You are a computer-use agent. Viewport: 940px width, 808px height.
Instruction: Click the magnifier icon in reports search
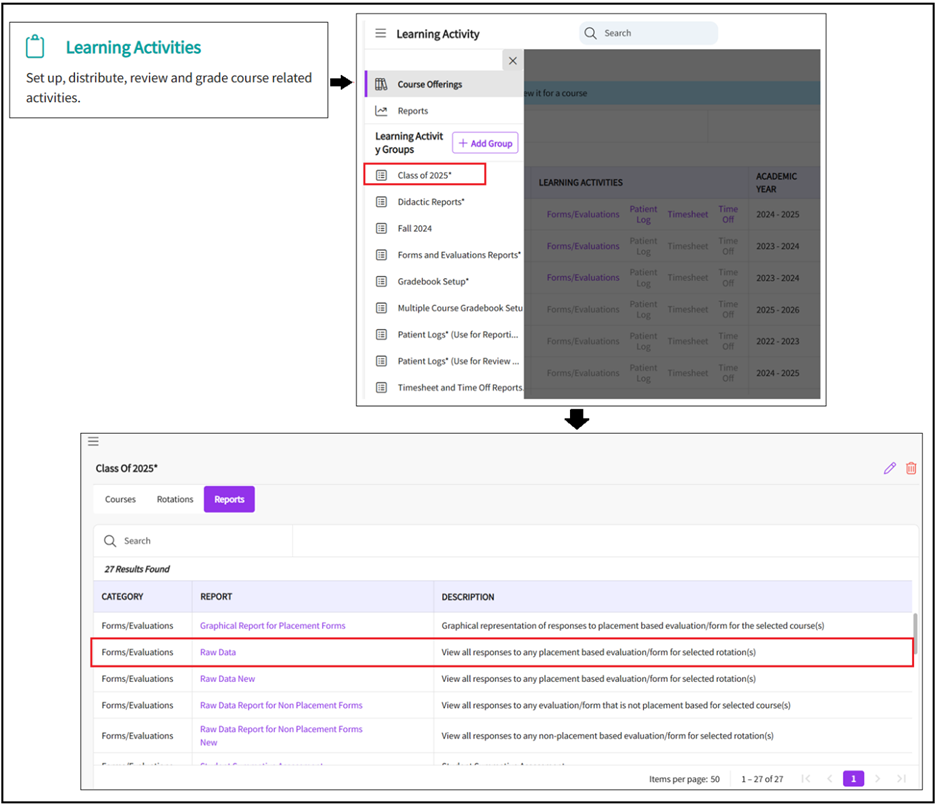[110, 541]
